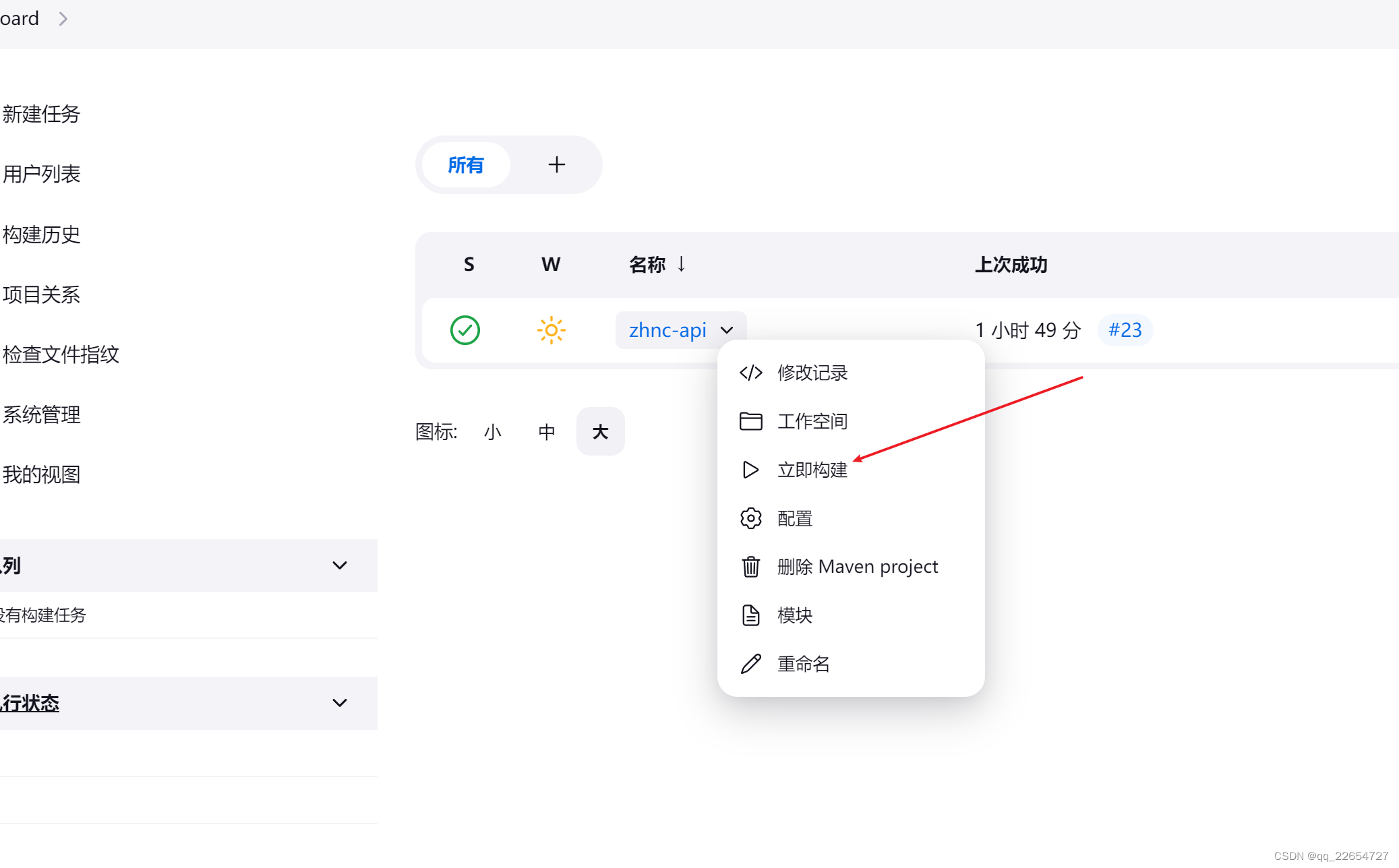Screen dimensions: 1399x868
Task: Set icon size to 小
Action: pyautogui.click(x=492, y=431)
